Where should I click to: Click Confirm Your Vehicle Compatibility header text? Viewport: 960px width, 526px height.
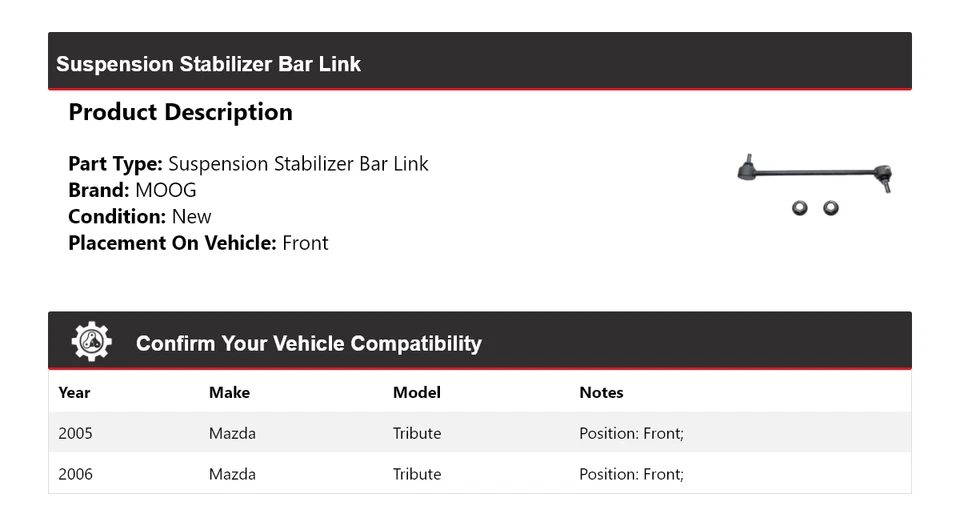(x=308, y=343)
